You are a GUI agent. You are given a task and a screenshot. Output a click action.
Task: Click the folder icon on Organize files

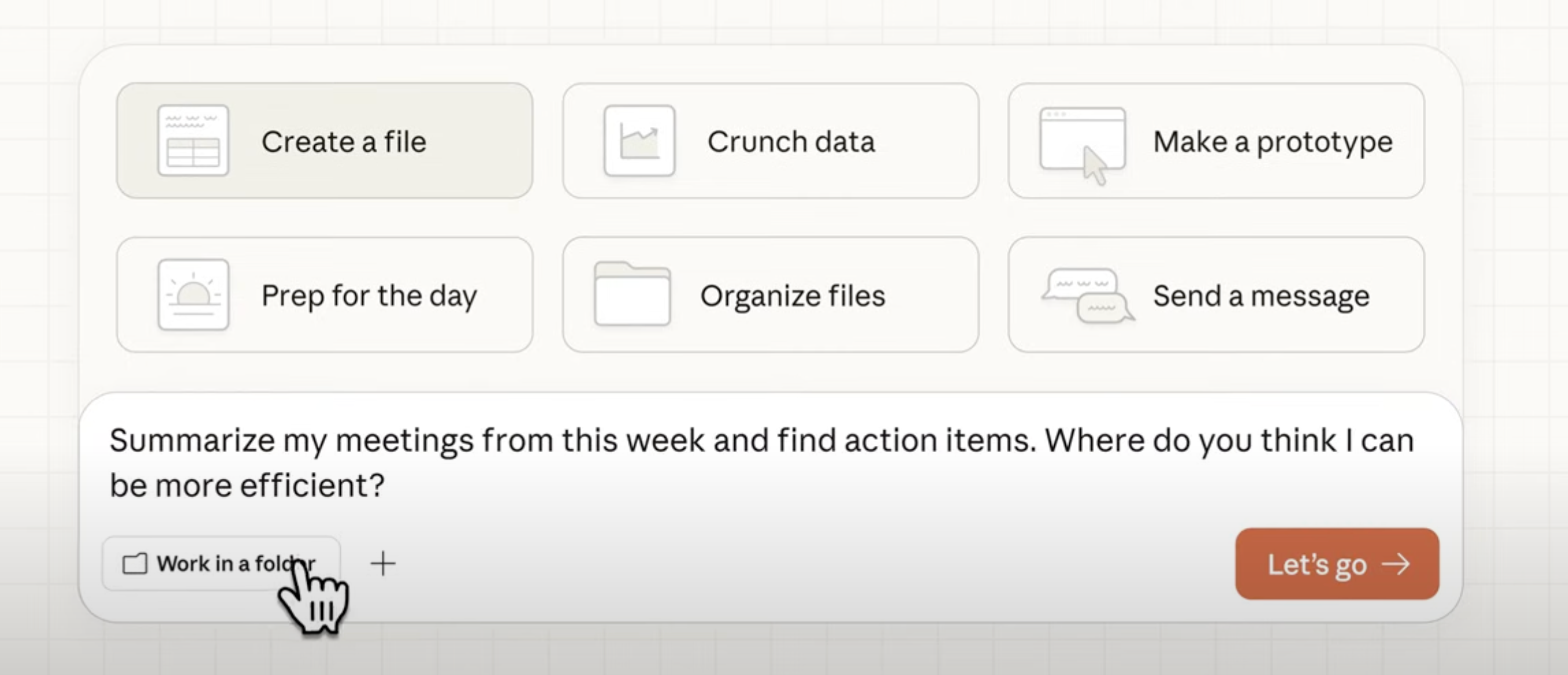(x=632, y=295)
